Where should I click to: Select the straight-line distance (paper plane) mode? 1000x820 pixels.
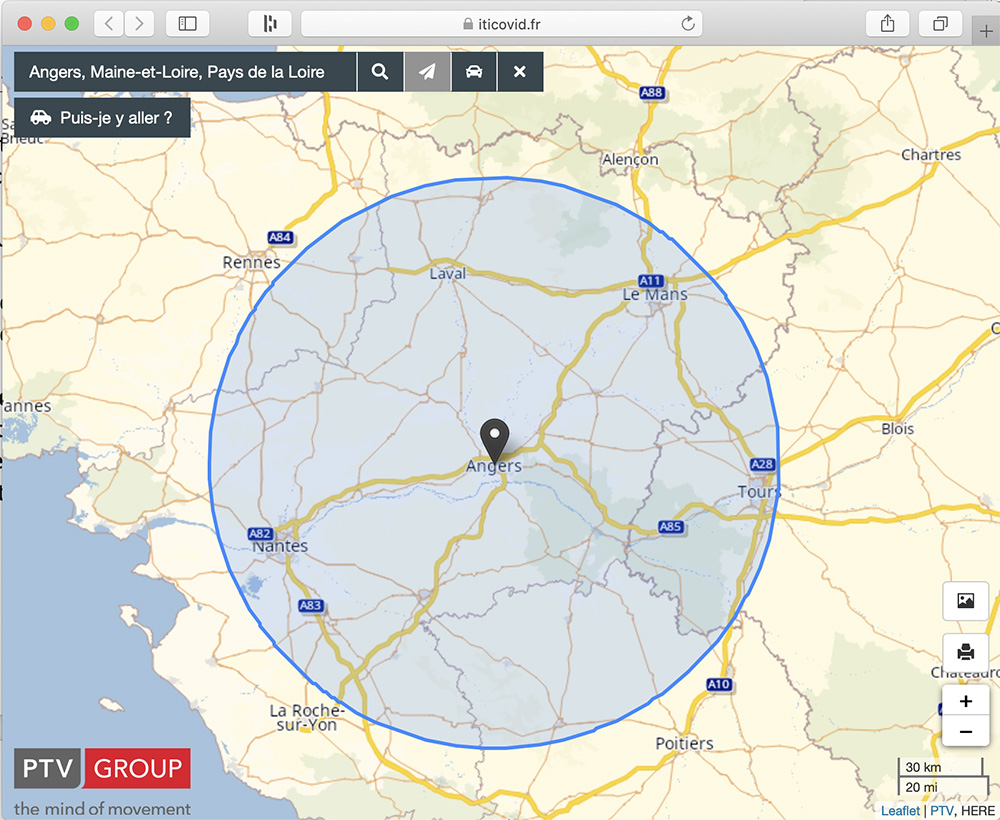point(427,72)
